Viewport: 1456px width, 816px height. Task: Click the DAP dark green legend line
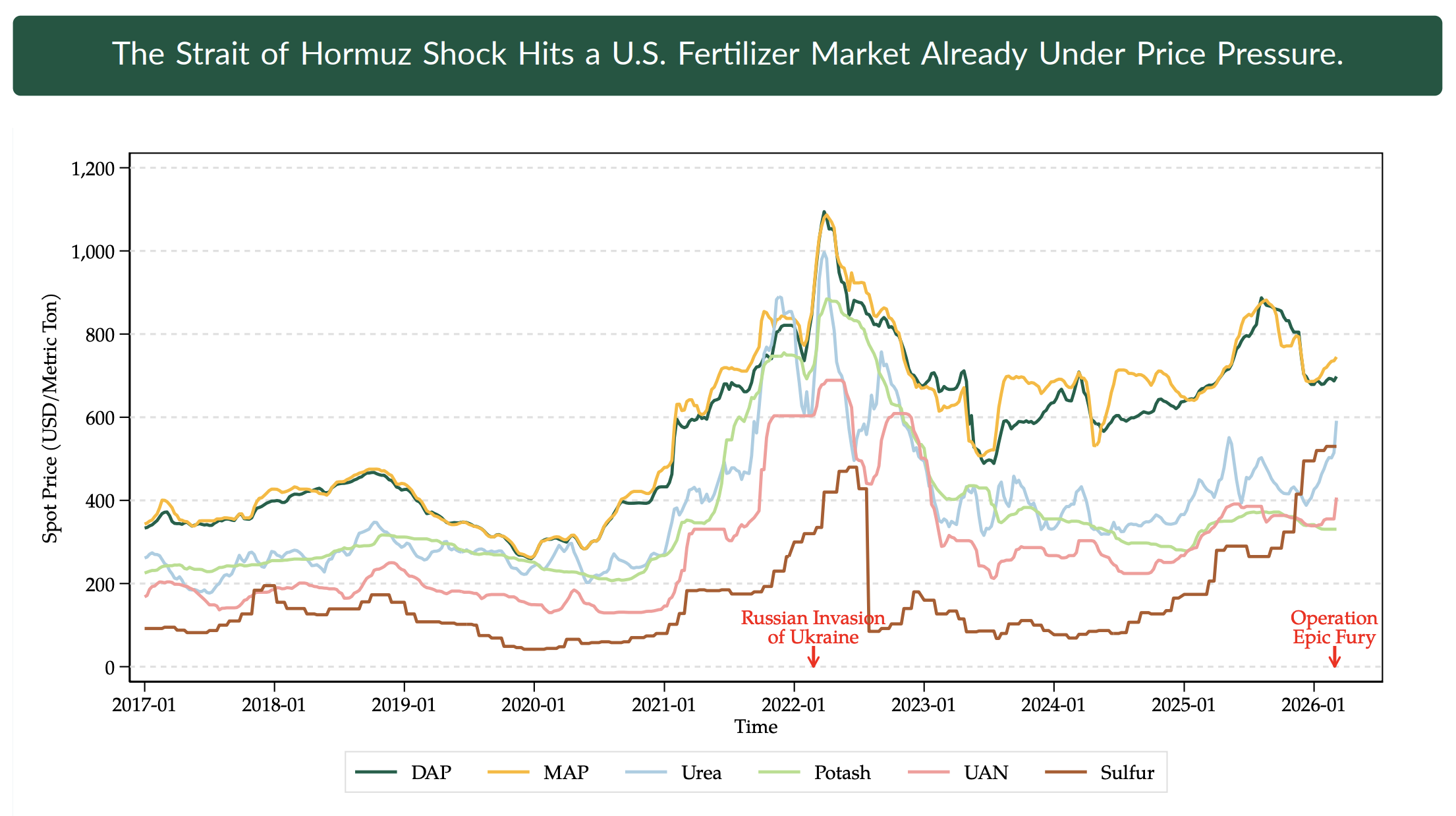coord(376,772)
